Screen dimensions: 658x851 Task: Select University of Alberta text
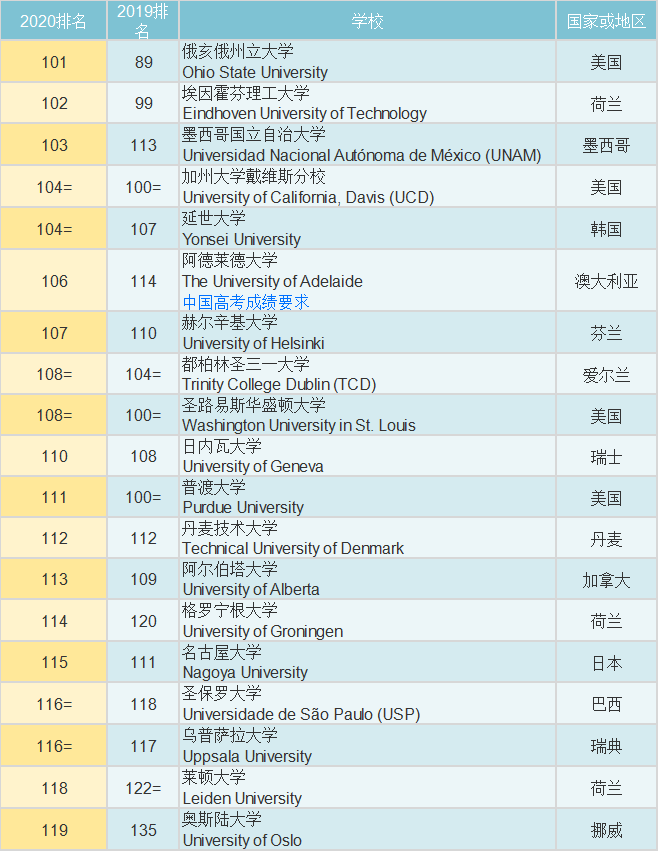(251, 589)
